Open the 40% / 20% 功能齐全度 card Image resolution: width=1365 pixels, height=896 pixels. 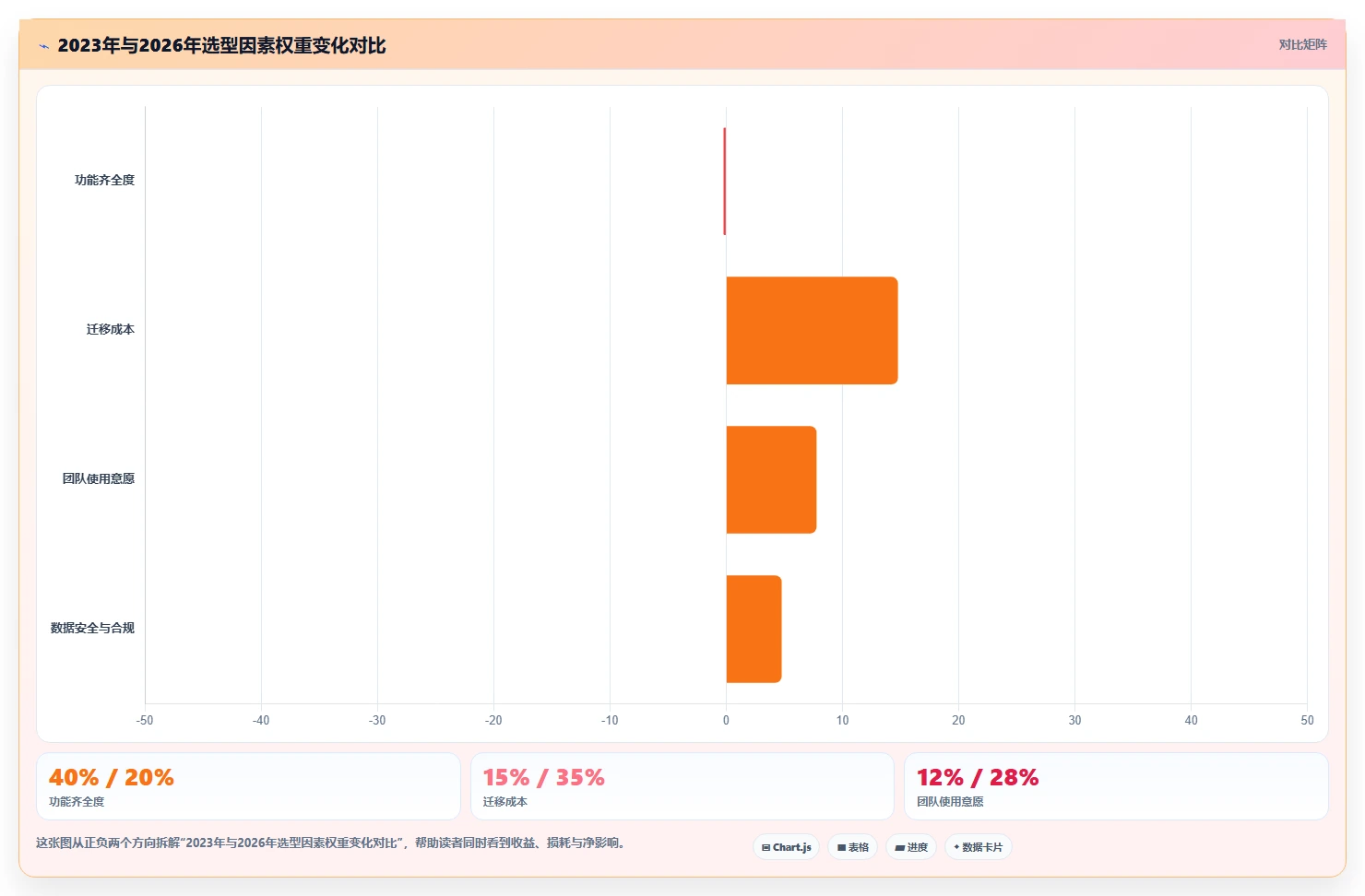pos(248,786)
